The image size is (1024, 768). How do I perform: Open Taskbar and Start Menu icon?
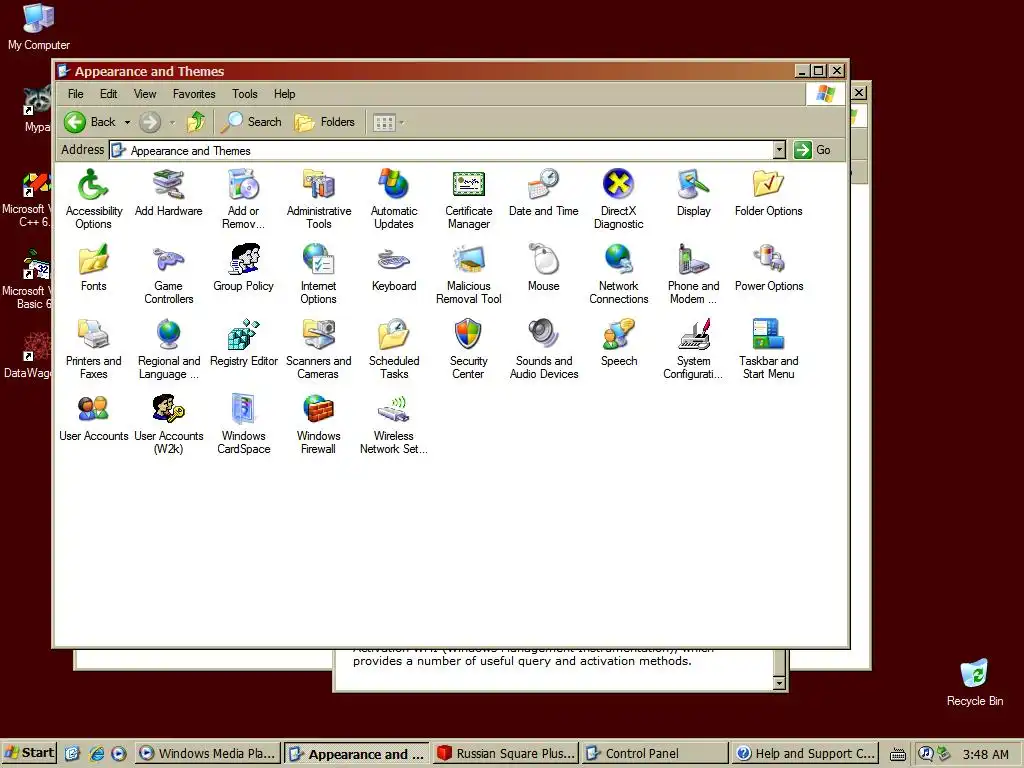click(769, 349)
